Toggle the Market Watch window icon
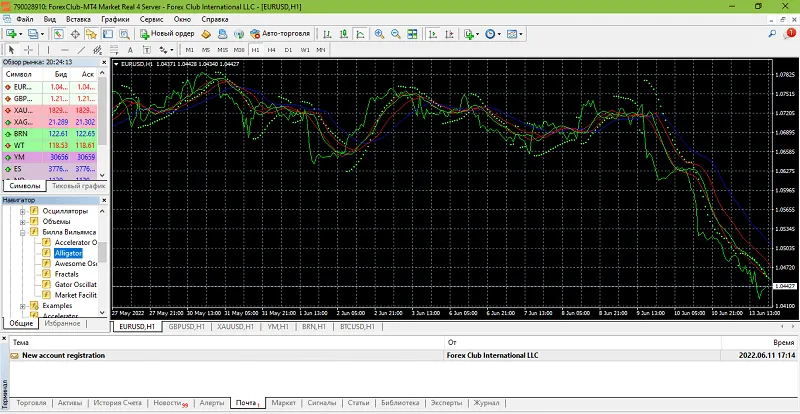 [59, 34]
